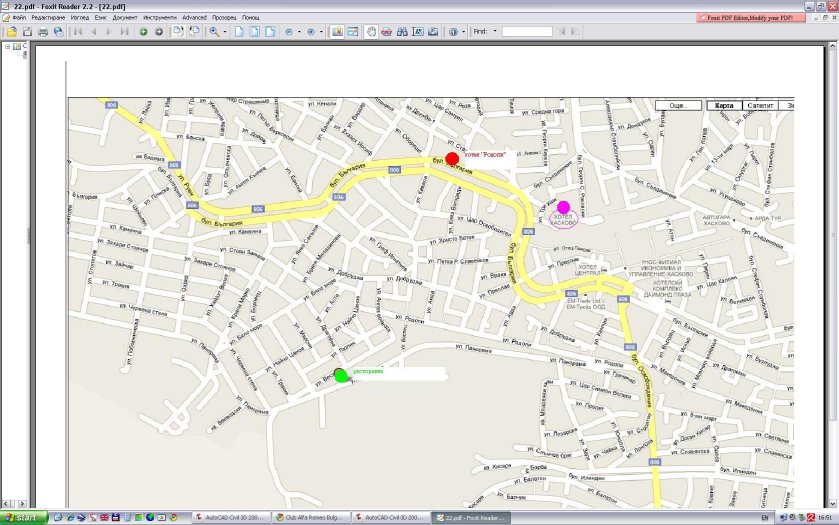Click the Карта map view button

(x=724, y=105)
